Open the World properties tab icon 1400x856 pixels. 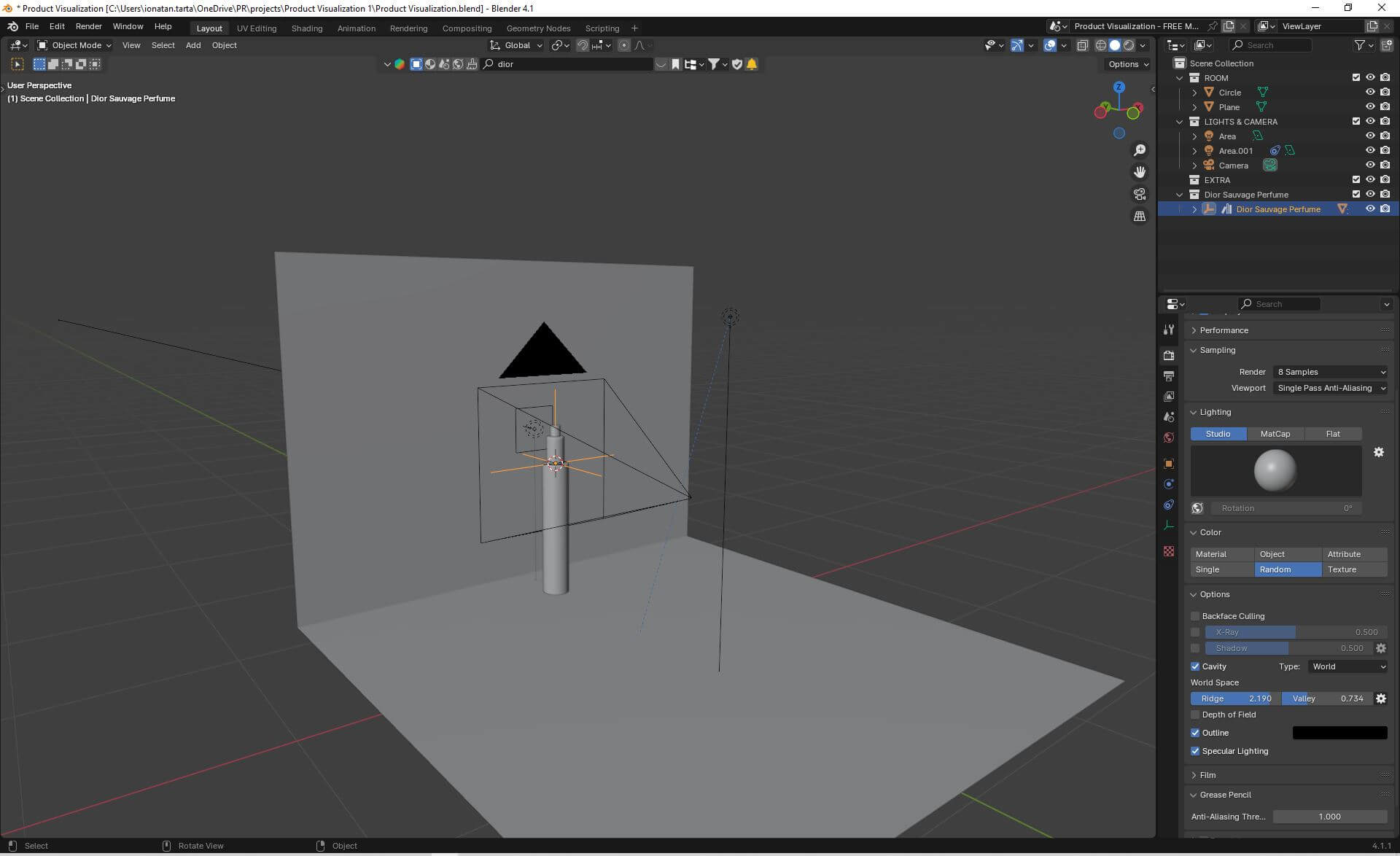tap(1169, 437)
